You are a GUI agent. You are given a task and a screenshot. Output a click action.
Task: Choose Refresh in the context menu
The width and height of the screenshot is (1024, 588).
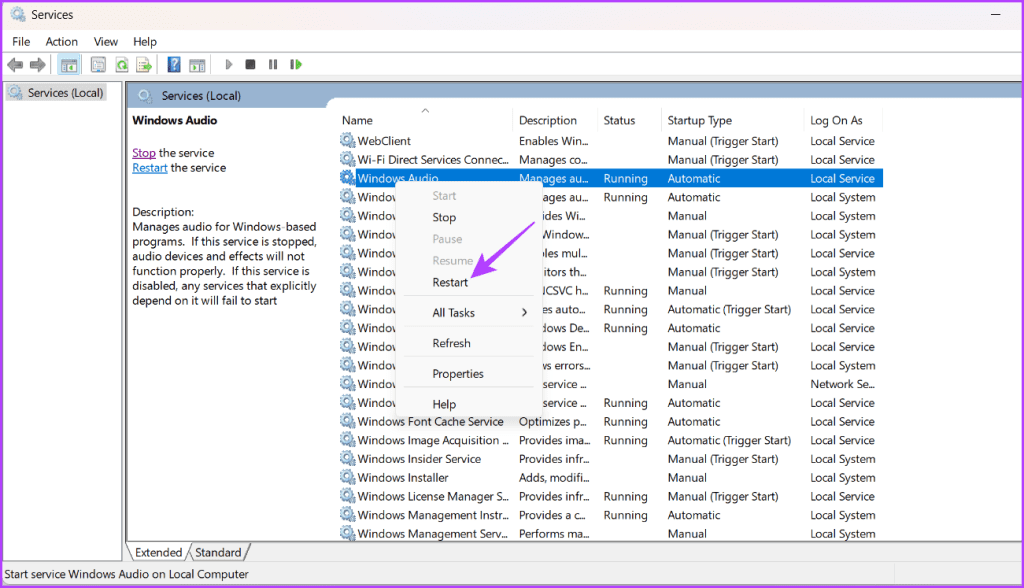[x=451, y=343]
